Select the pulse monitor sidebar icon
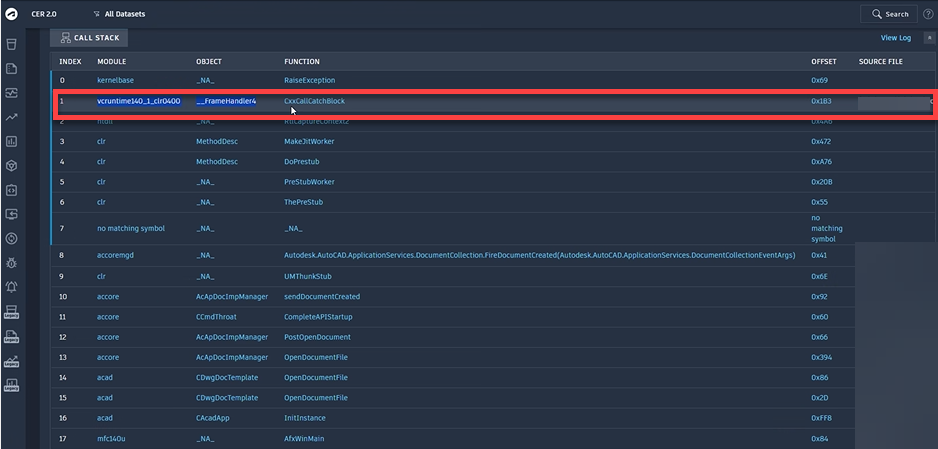Image resolution: width=938 pixels, height=449 pixels. pos(11,93)
